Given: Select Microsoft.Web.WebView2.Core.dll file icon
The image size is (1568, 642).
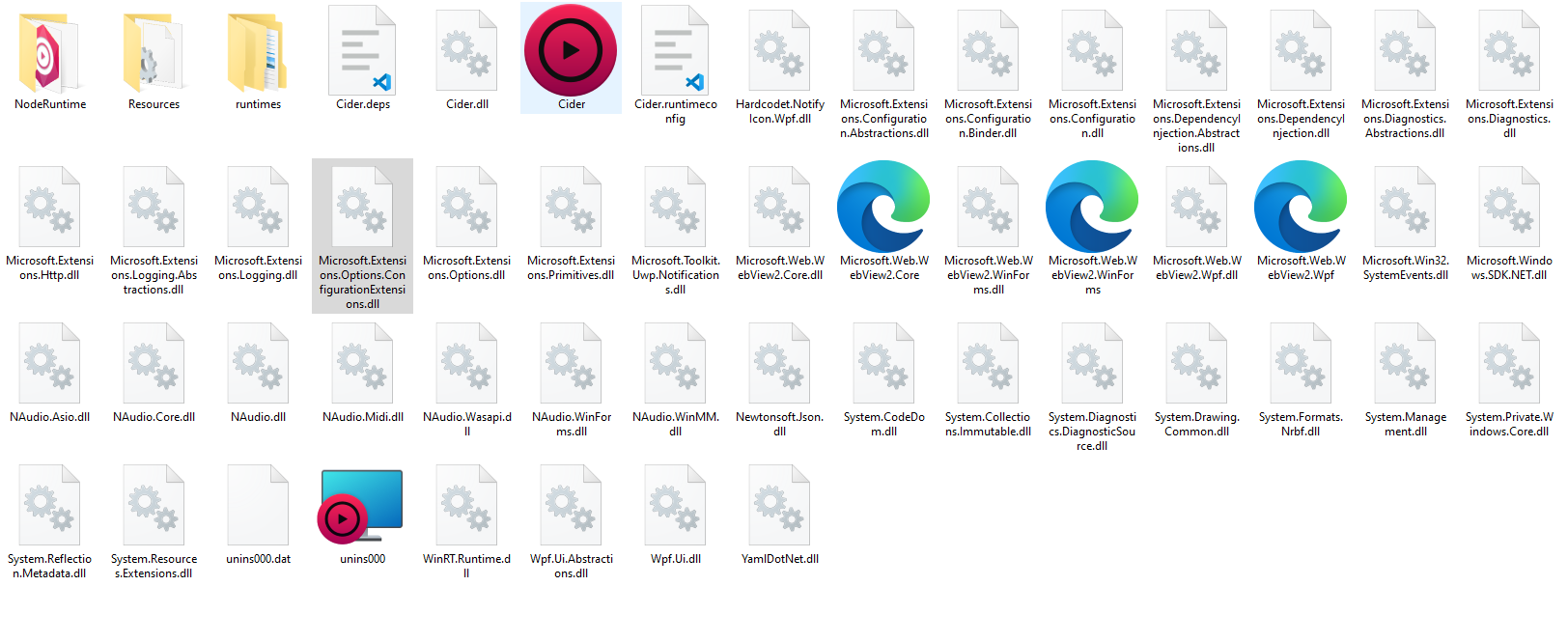Looking at the screenshot, I should click(x=779, y=207).
